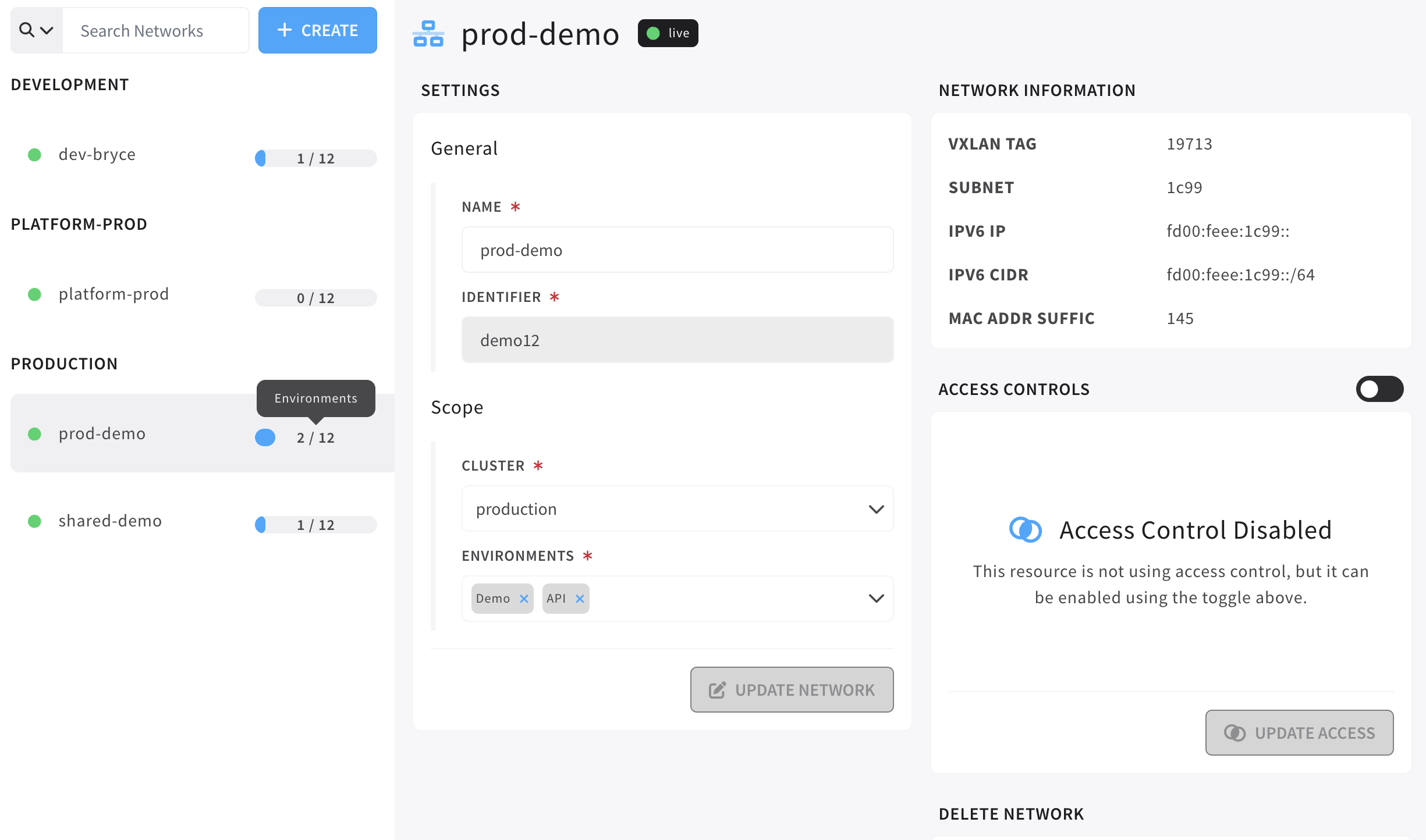Click prod-demo green status dot
The image size is (1426, 840).
pos(35,434)
